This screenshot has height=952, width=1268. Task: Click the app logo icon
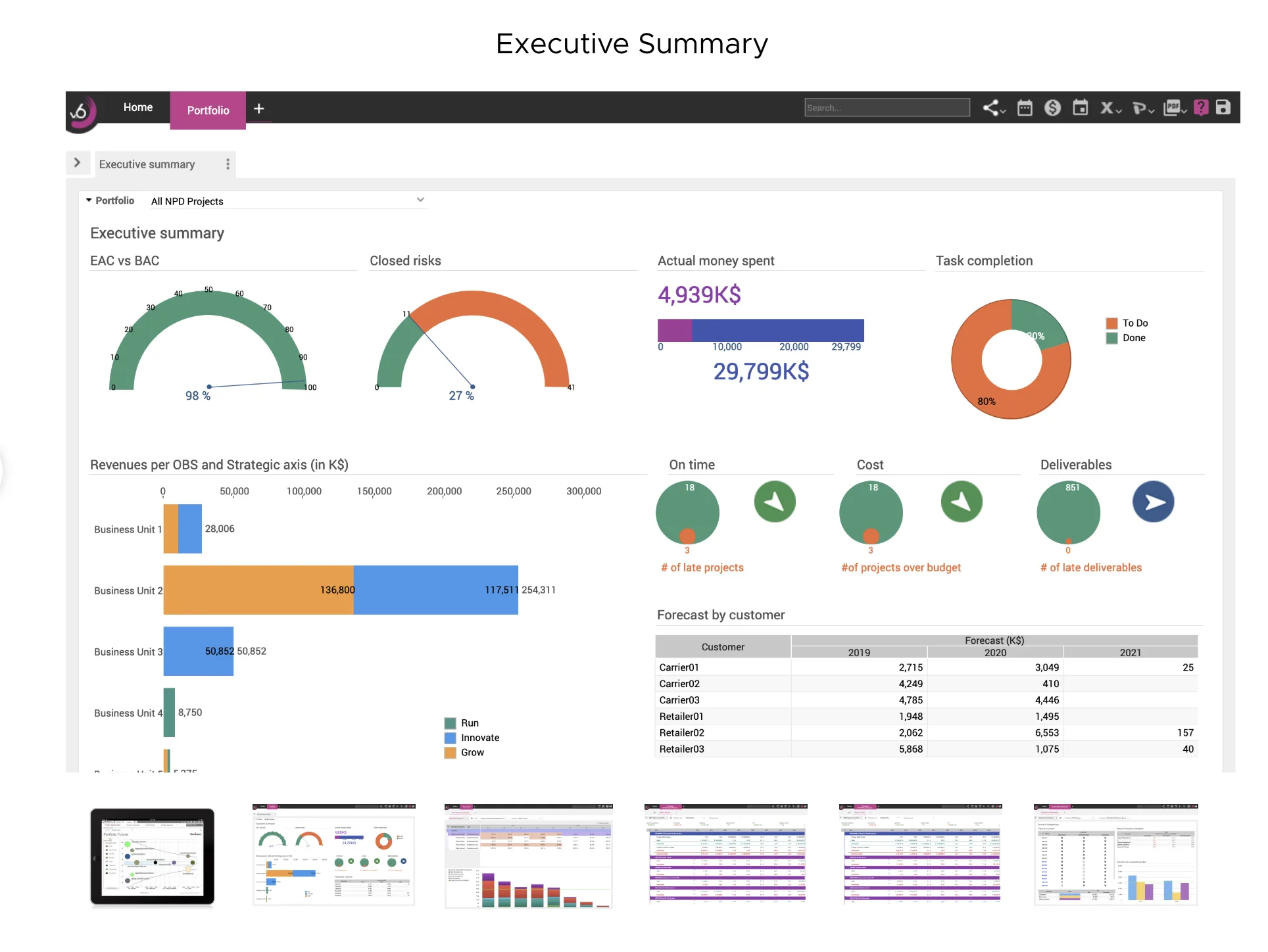click(x=81, y=112)
